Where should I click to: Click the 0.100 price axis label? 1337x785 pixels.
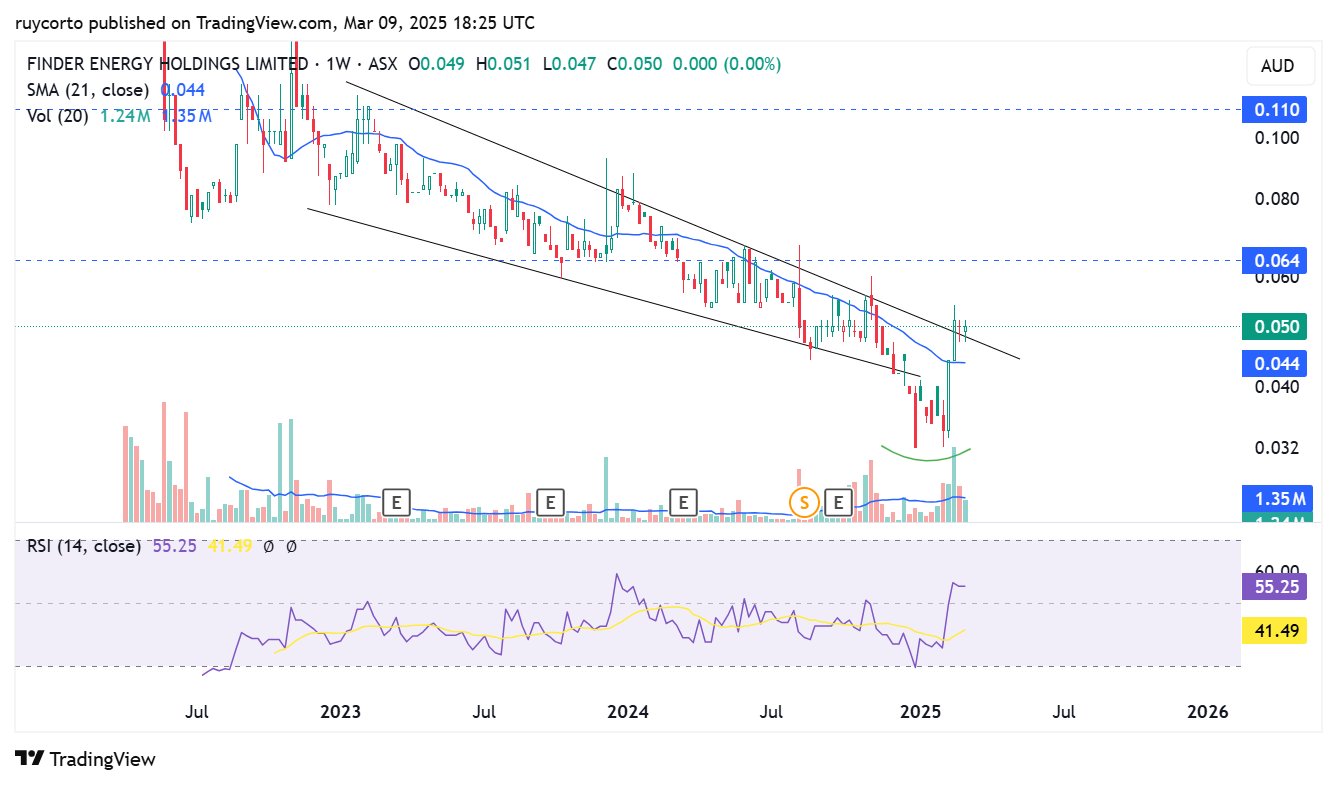pyautogui.click(x=1278, y=138)
